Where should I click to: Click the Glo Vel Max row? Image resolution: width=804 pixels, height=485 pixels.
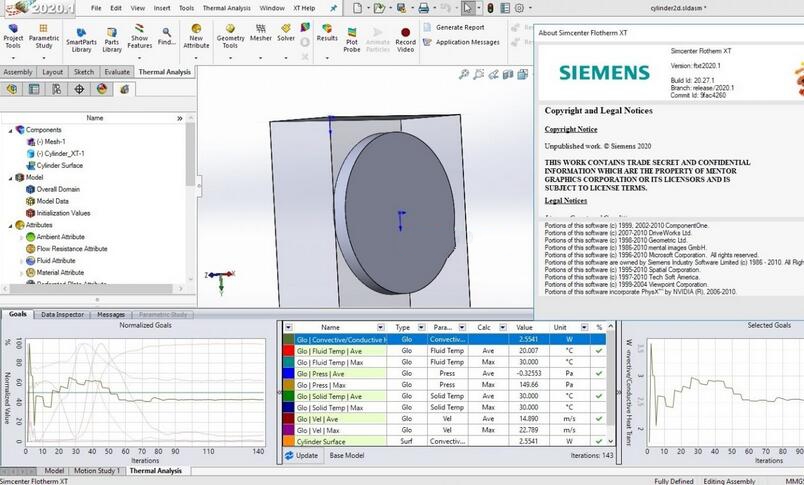444,430
